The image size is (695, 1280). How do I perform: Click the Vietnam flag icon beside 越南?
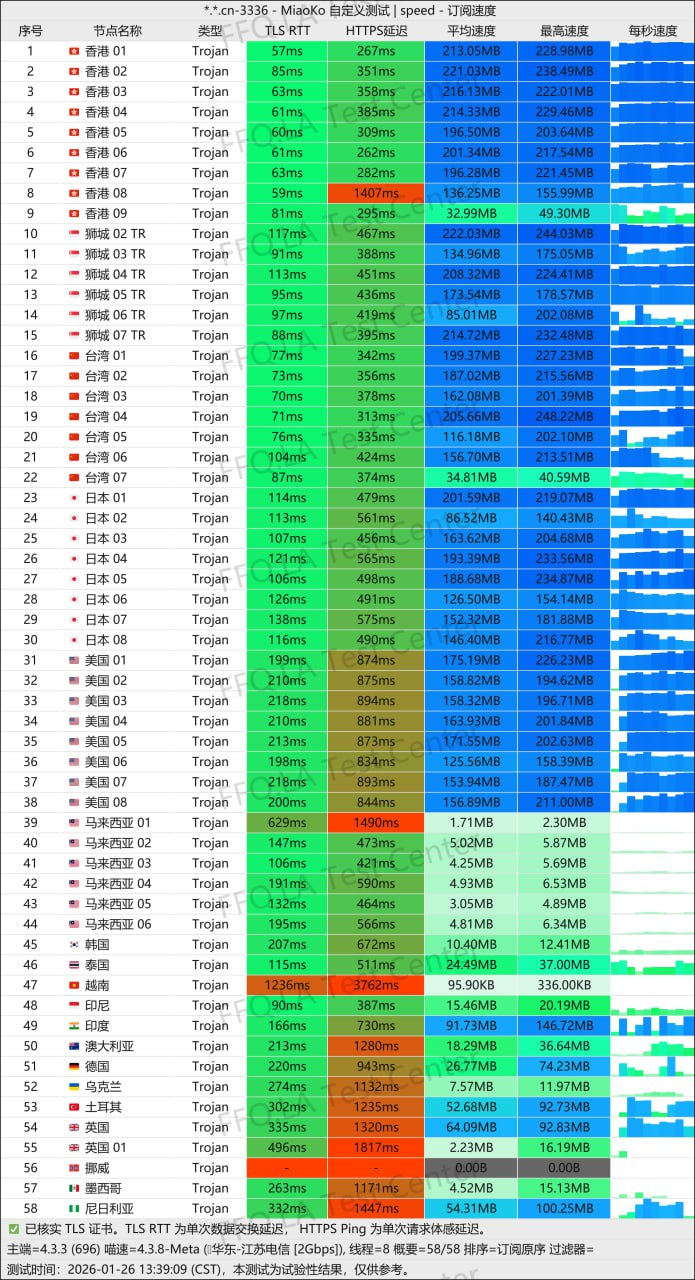click(74, 985)
